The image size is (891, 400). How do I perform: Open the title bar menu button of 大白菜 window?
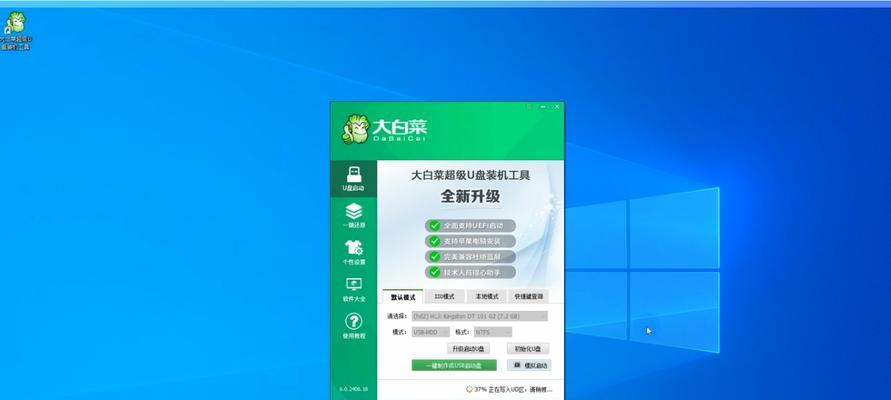pyautogui.click(x=528, y=106)
